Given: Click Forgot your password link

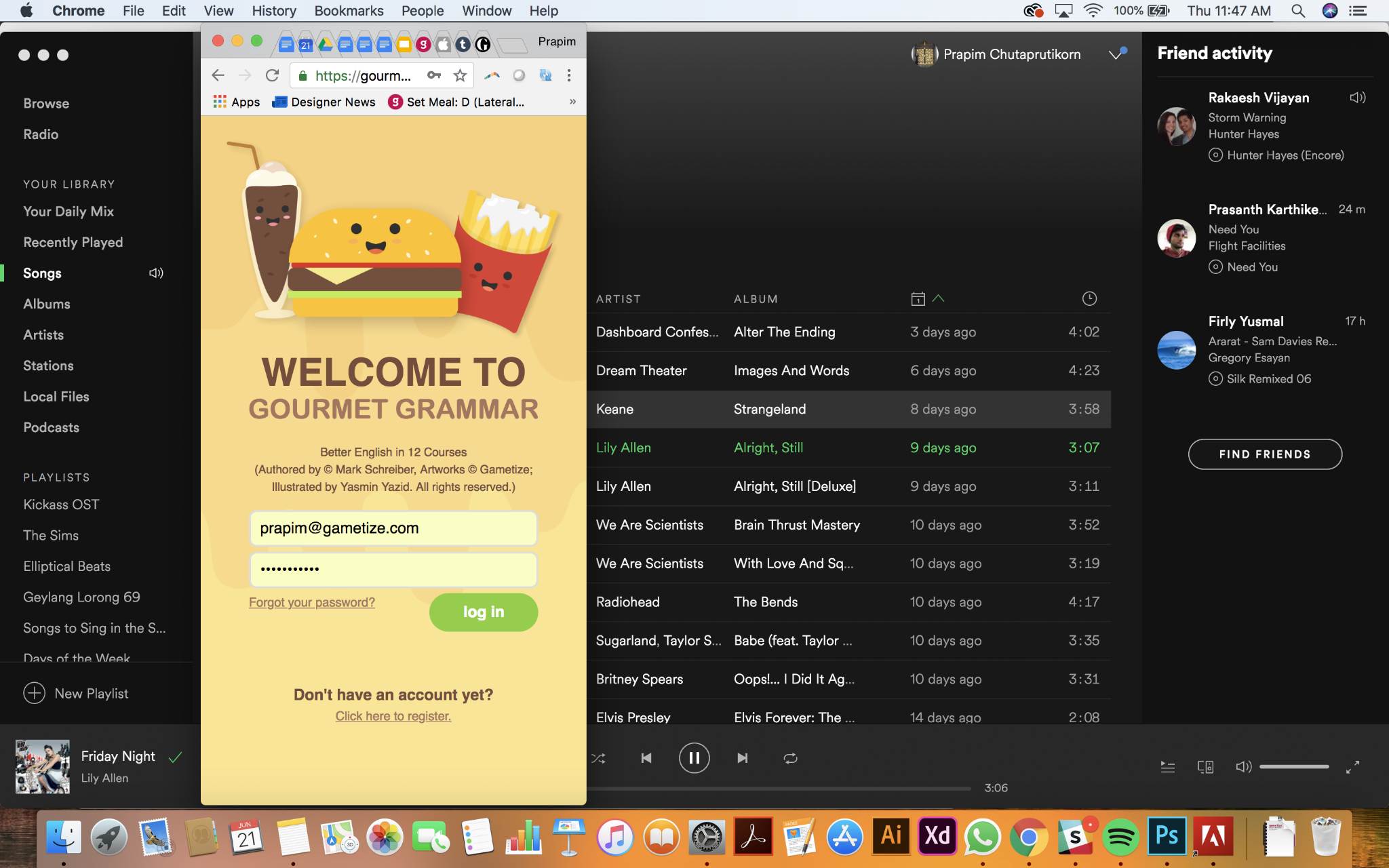Looking at the screenshot, I should 312,602.
